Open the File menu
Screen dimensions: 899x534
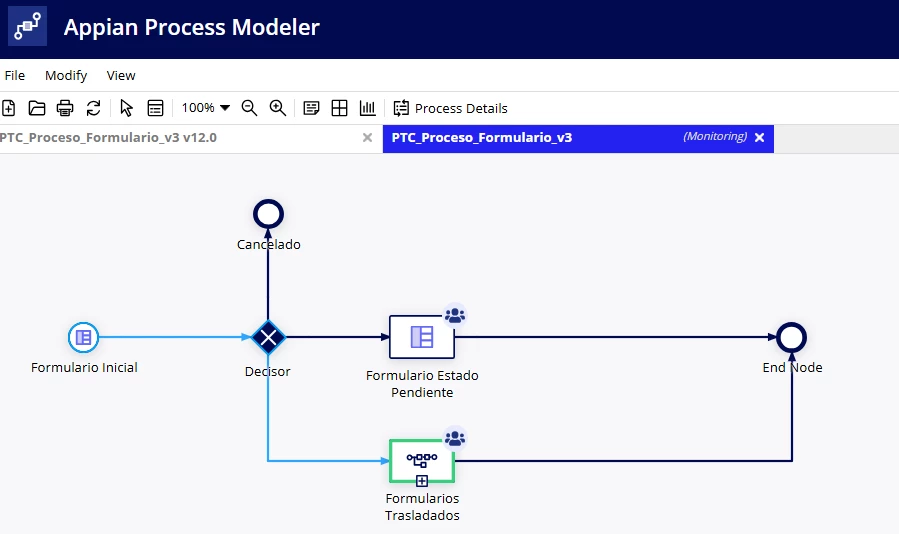pos(15,75)
